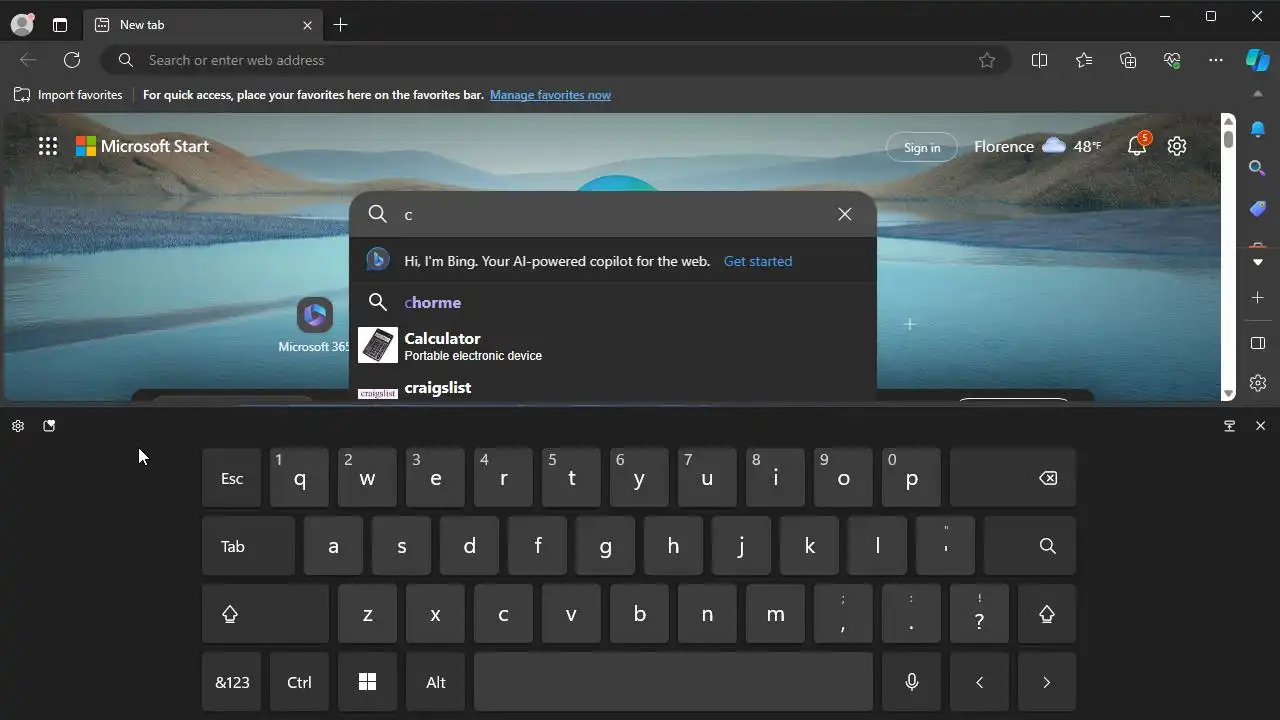
Task: Clear the search box text
Action: [845, 214]
